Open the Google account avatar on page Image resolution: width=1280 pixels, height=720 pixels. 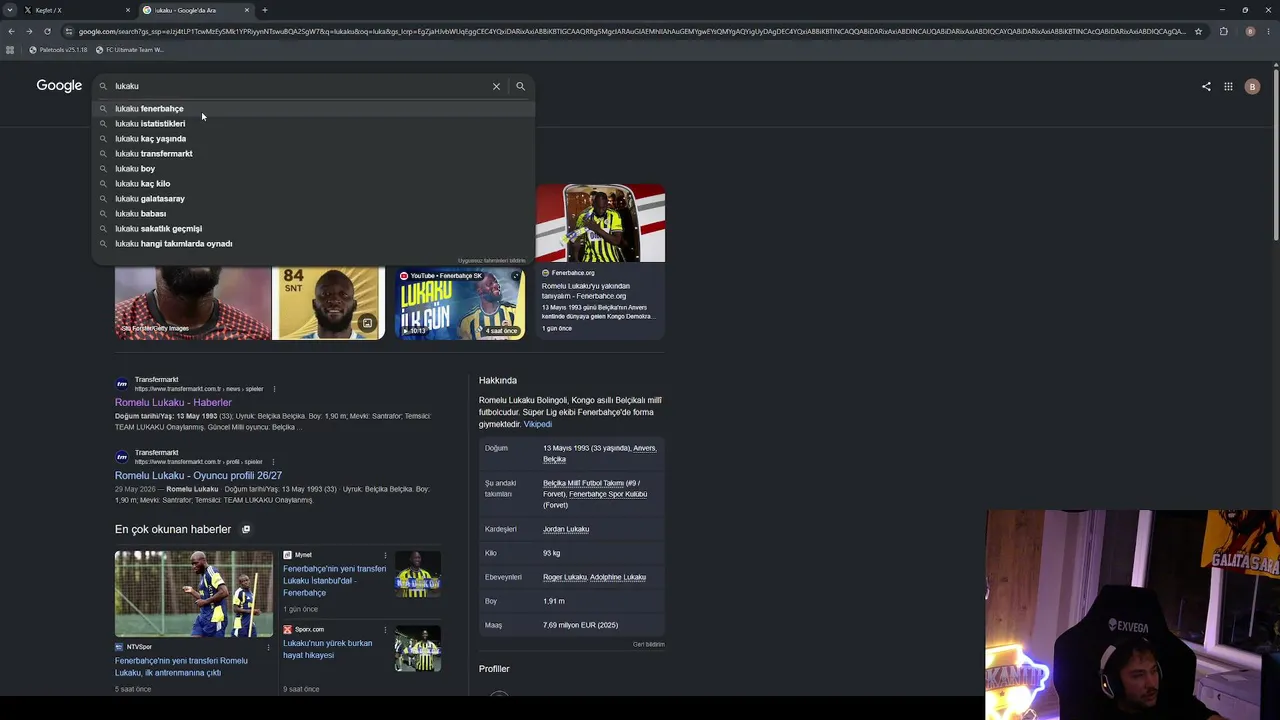[1252, 87]
